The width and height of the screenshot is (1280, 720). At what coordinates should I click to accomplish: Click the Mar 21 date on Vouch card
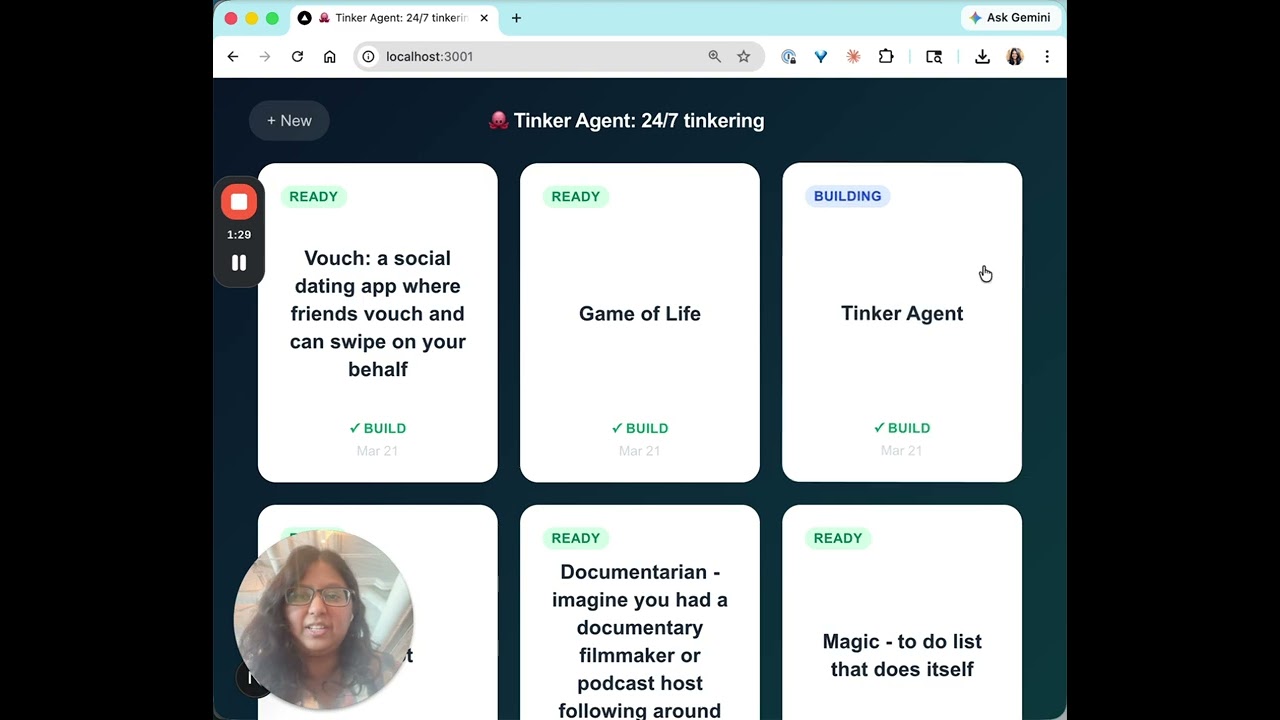pyautogui.click(x=378, y=451)
